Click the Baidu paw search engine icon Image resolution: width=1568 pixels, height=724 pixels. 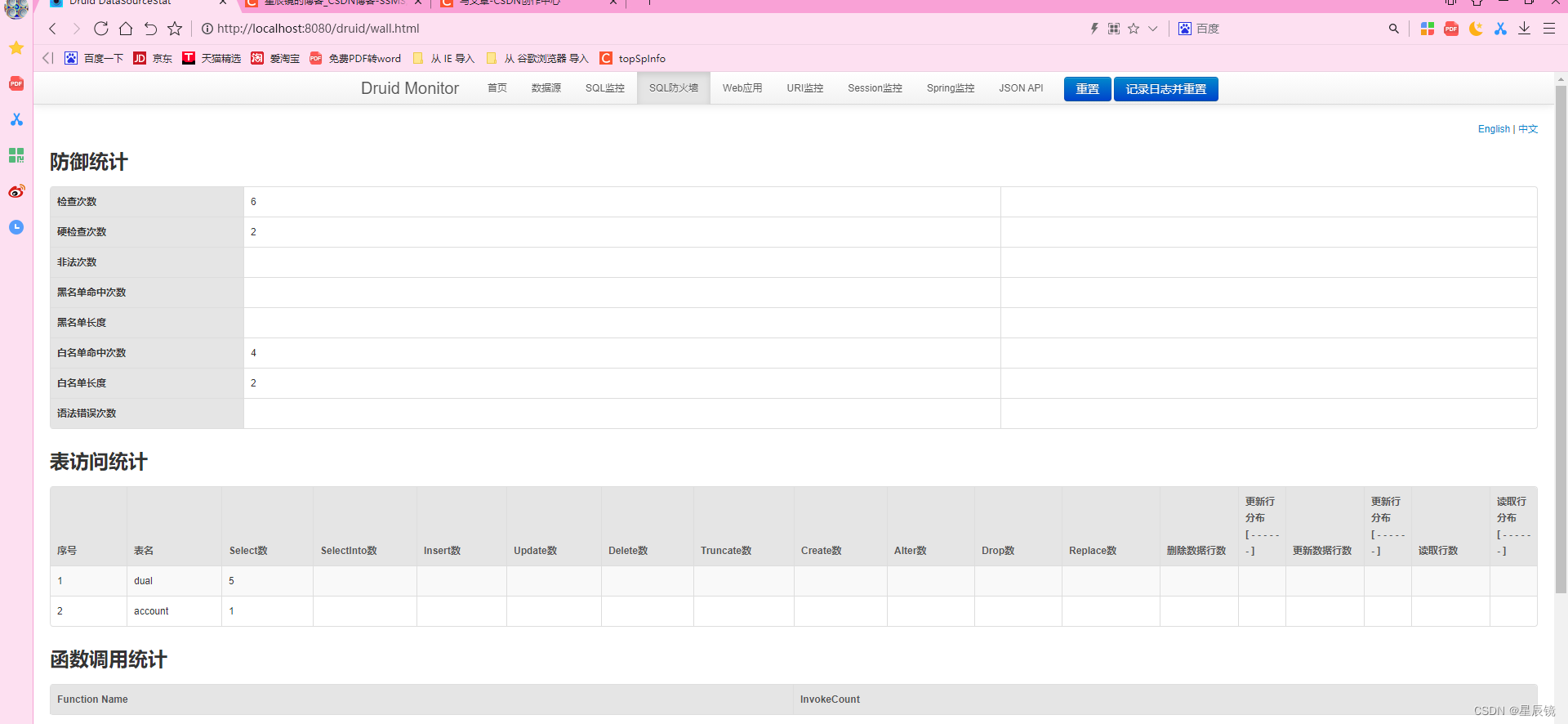pos(1185,29)
